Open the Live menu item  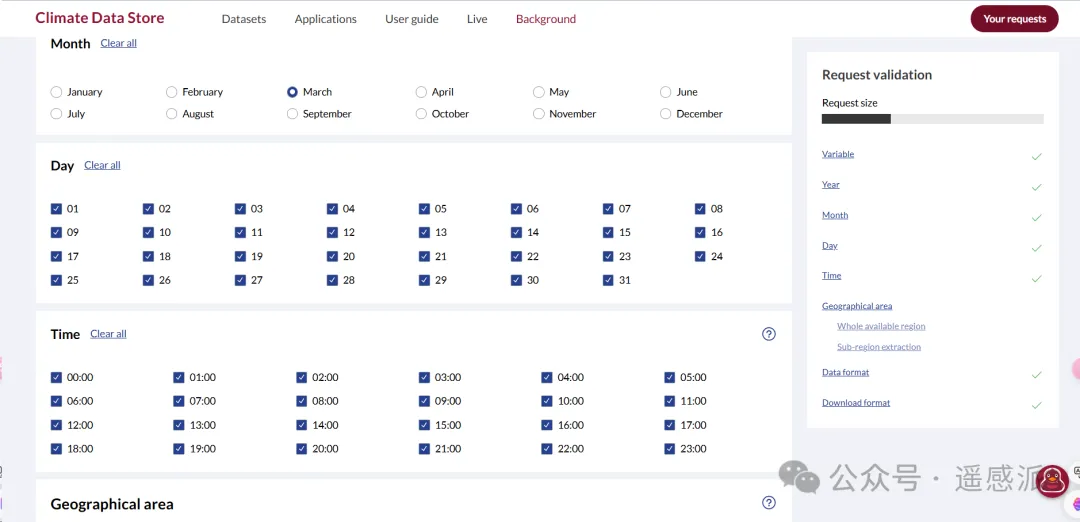[477, 19]
